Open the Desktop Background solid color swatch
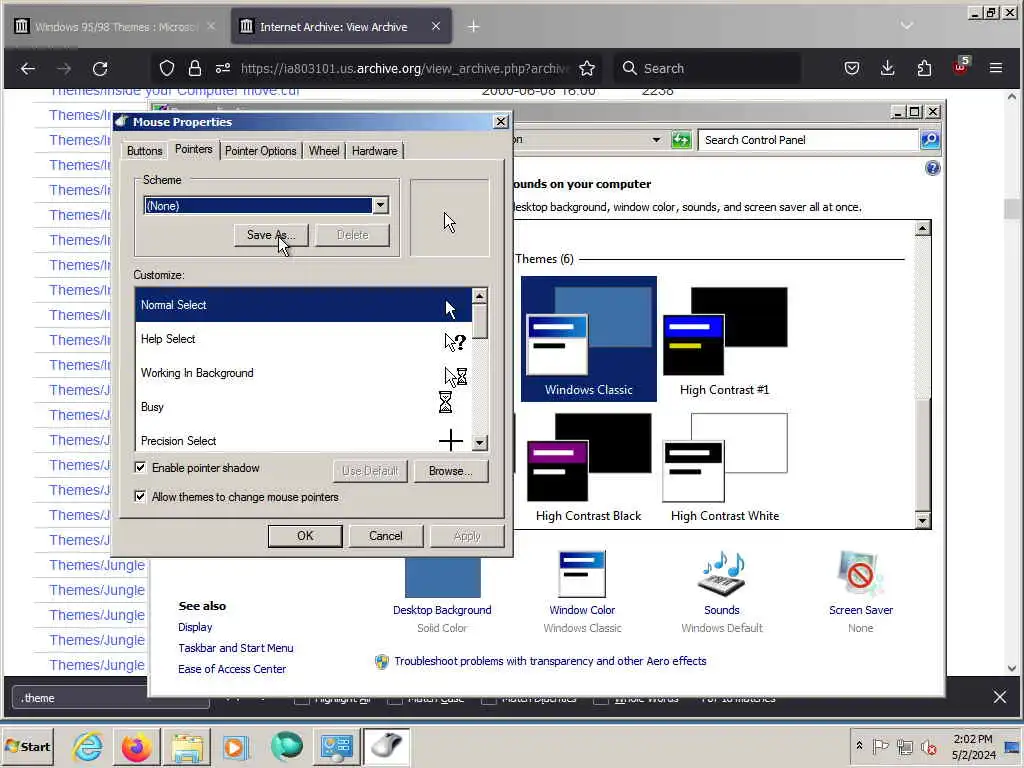1024x768 pixels. pos(442,577)
